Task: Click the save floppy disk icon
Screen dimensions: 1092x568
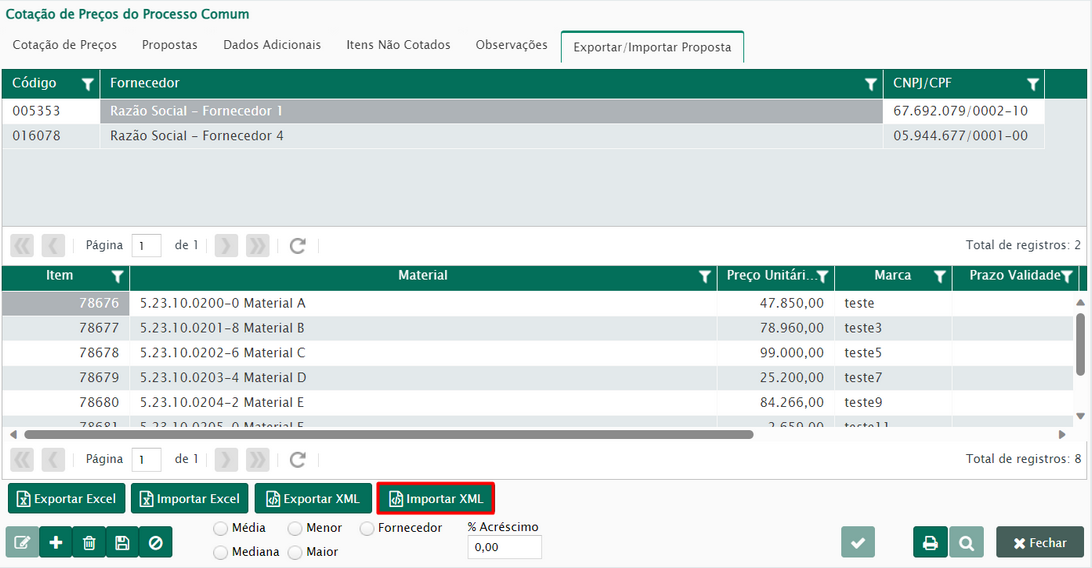Action: pyautogui.click(x=122, y=542)
